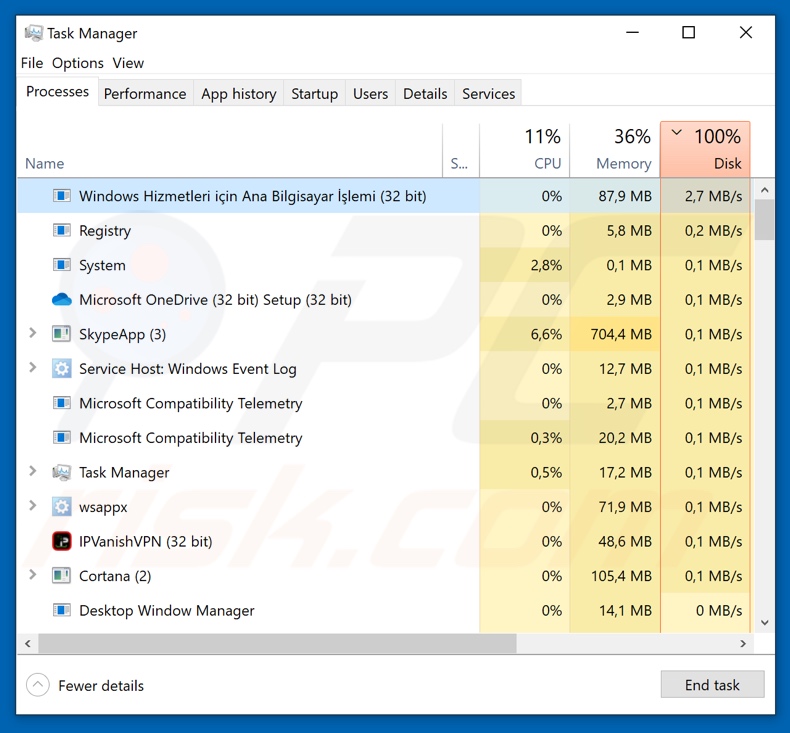The width and height of the screenshot is (790, 733).
Task: Click the vertical scrollbar up arrow
Action: [x=764, y=190]
